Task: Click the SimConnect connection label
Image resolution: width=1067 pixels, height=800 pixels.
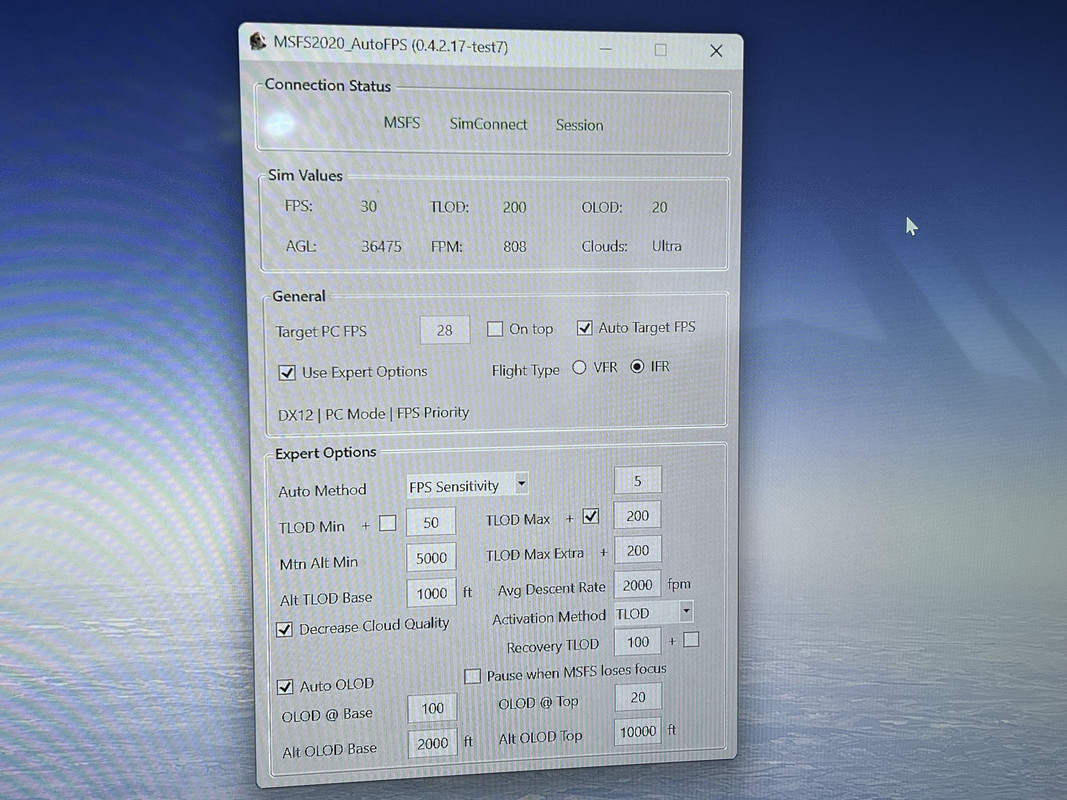Action: tap(488, 124)
